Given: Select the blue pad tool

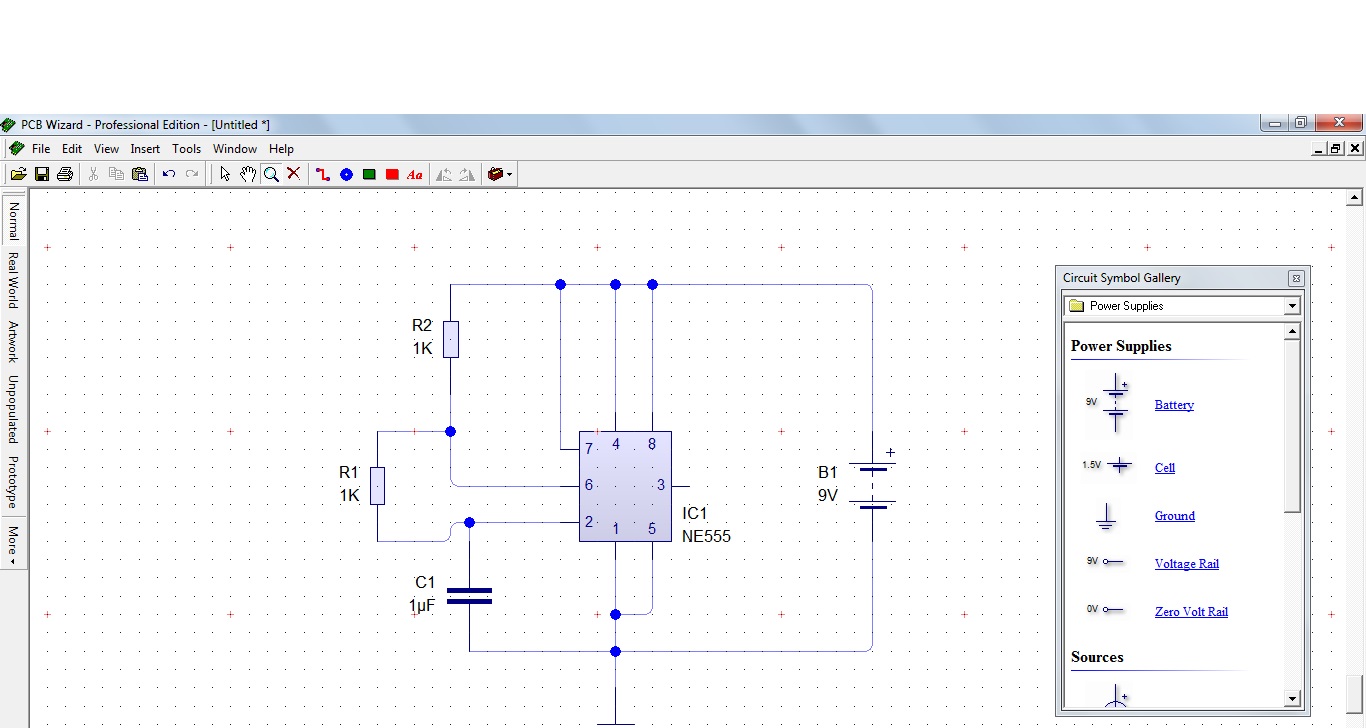Looking at the screenshot, I should tap(346, 174).
